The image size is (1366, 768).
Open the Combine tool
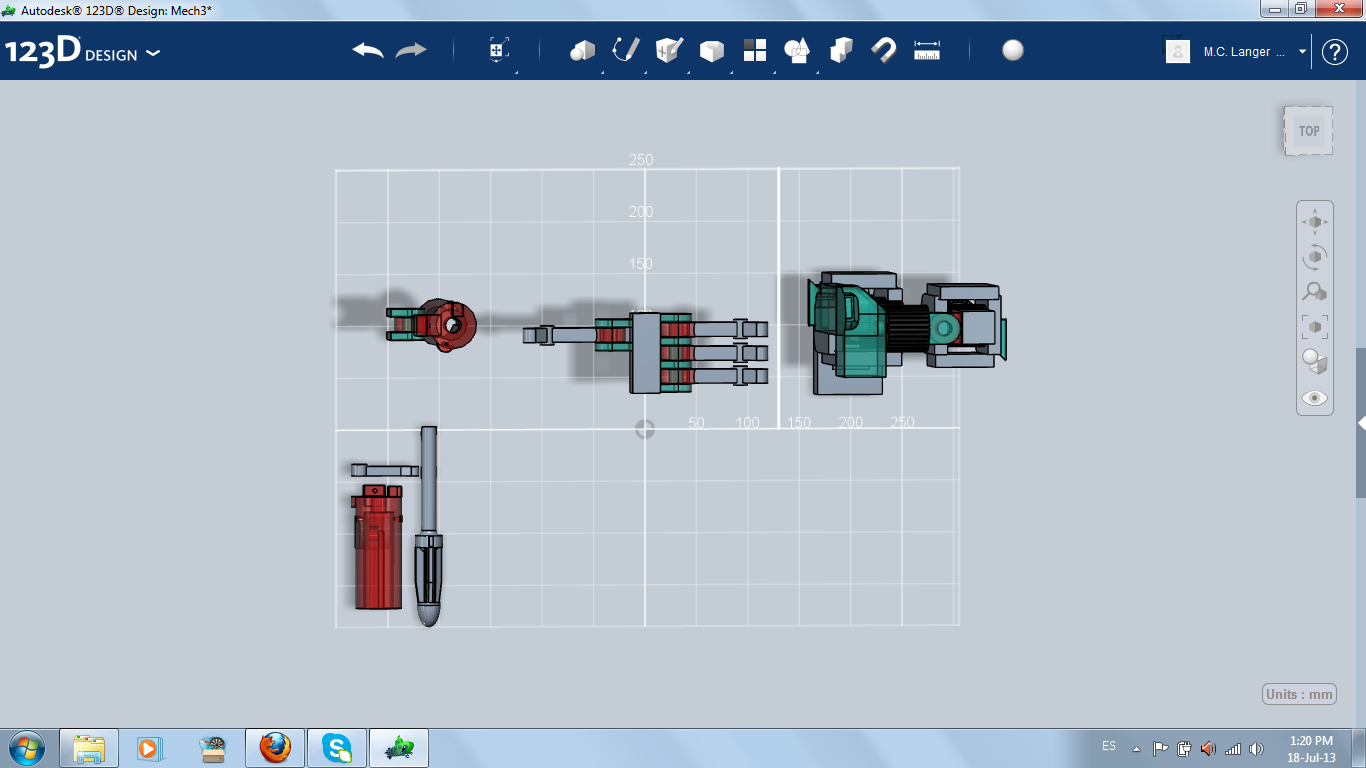pyautogui.click(x=841, y=50)
